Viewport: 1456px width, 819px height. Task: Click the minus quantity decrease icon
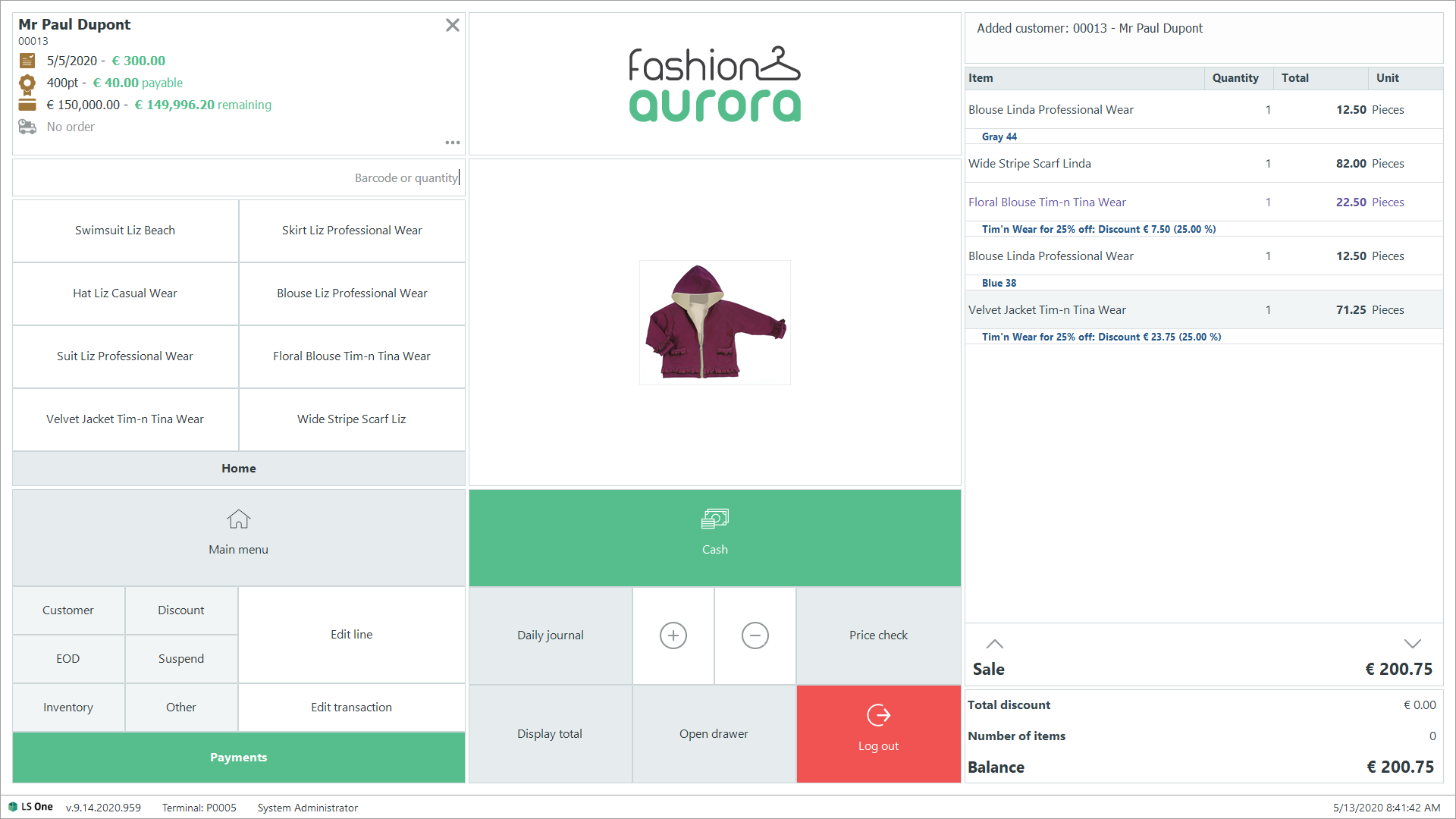[x=755, y=635]
